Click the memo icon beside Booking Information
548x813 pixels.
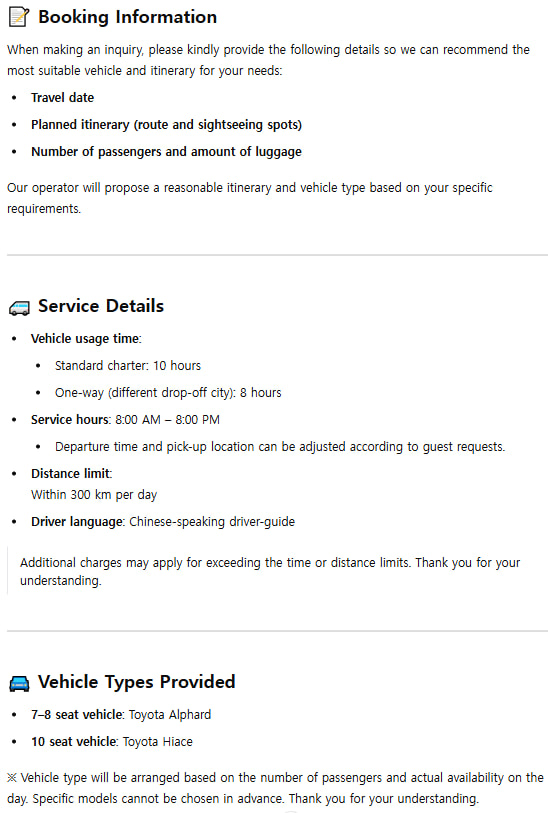(19, 17)
